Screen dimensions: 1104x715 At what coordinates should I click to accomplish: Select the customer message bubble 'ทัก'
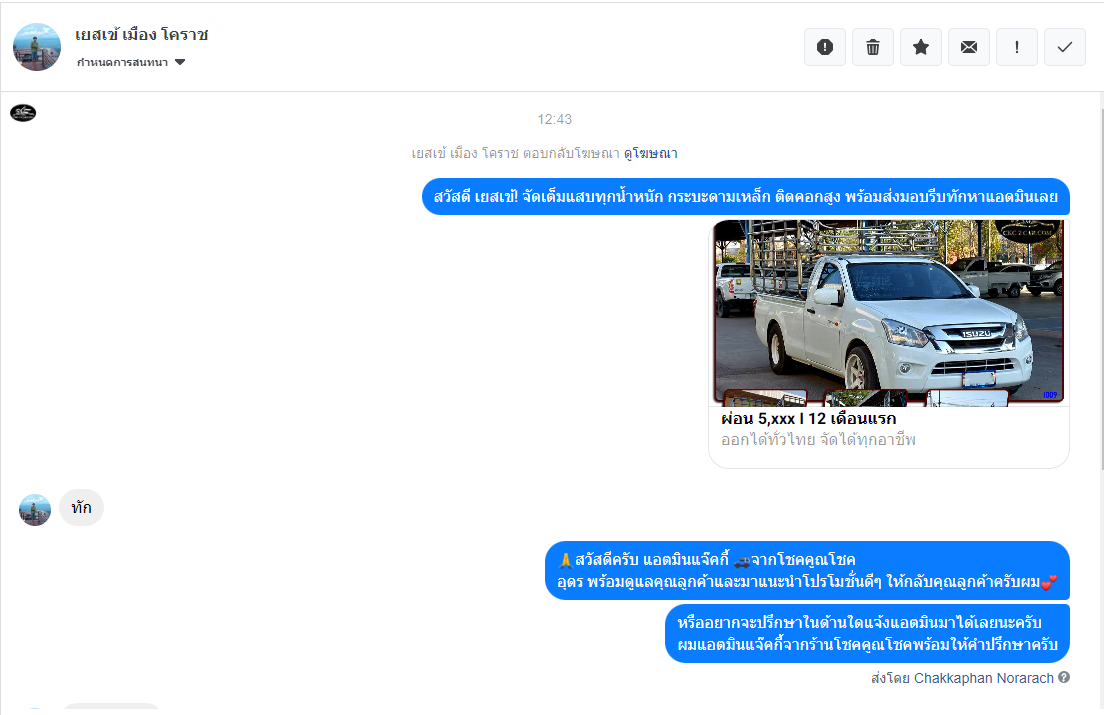82,507
